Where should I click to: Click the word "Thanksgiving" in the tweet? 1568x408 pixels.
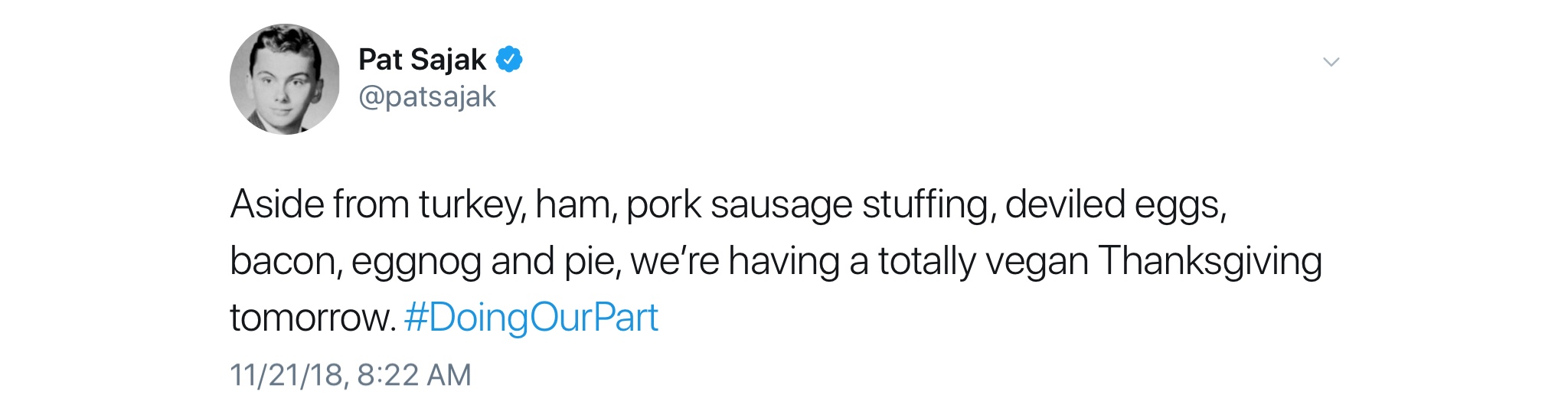click(1210, 261)
